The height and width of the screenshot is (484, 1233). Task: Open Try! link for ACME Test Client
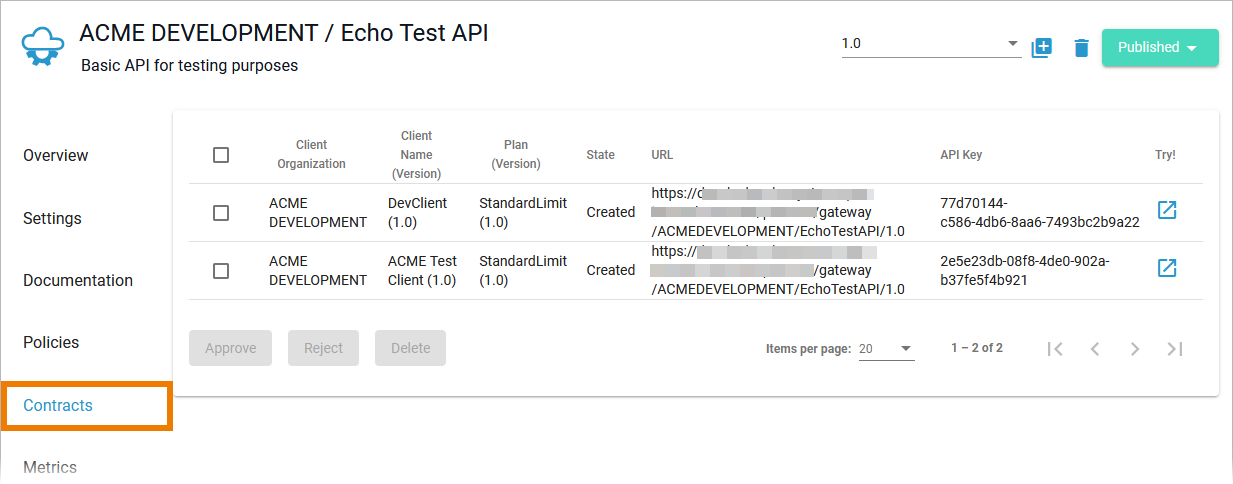[x=1166, y=268]
